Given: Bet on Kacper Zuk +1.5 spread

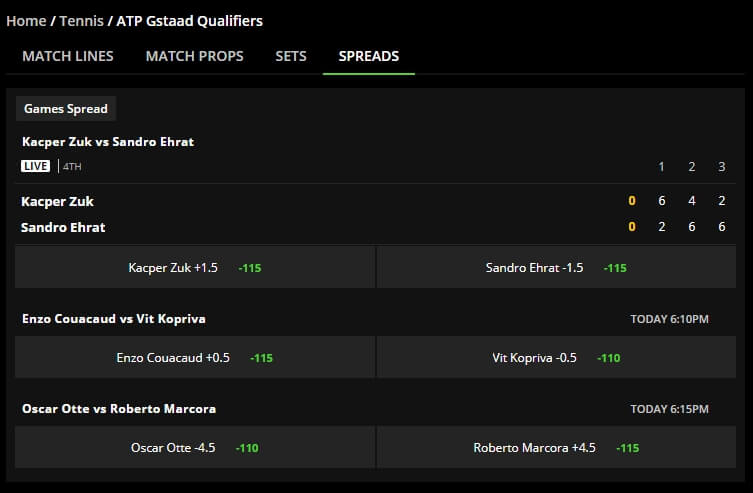Looking at the screenshot, I should 194,267.
